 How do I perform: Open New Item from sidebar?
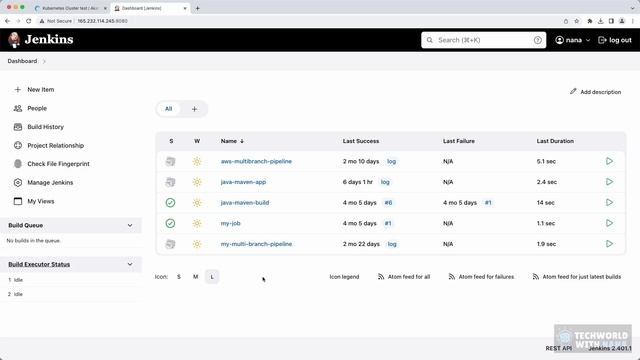point(34,89)
